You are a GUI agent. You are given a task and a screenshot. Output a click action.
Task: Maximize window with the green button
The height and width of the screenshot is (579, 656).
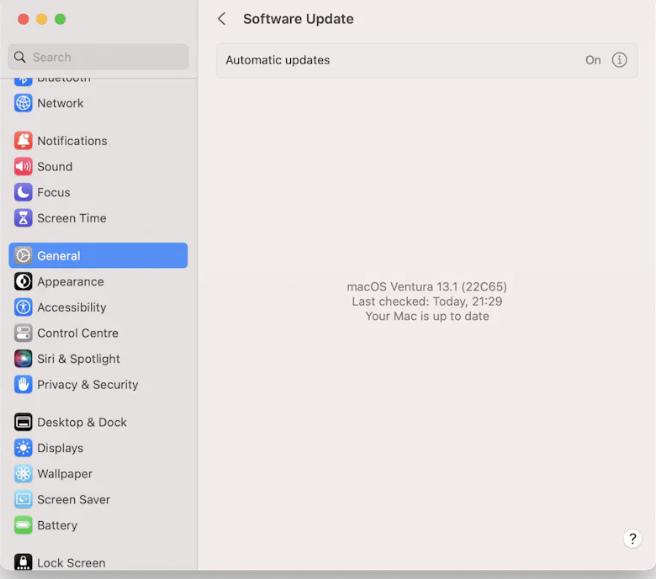60,19
